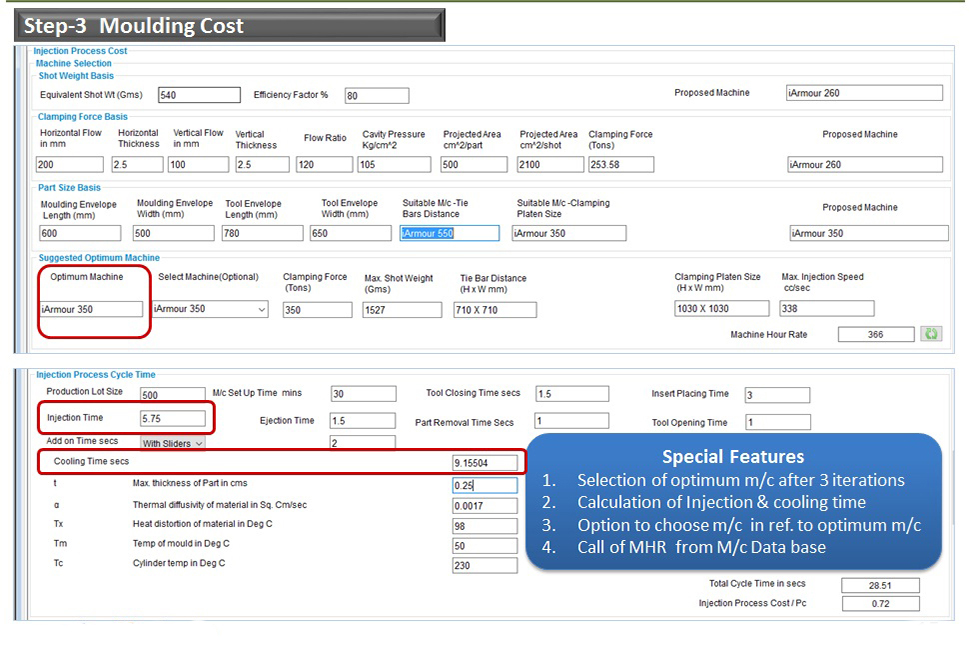
Task: Click Proposed Machine field in Clamping Force Basis
Action: coord(864,164)
